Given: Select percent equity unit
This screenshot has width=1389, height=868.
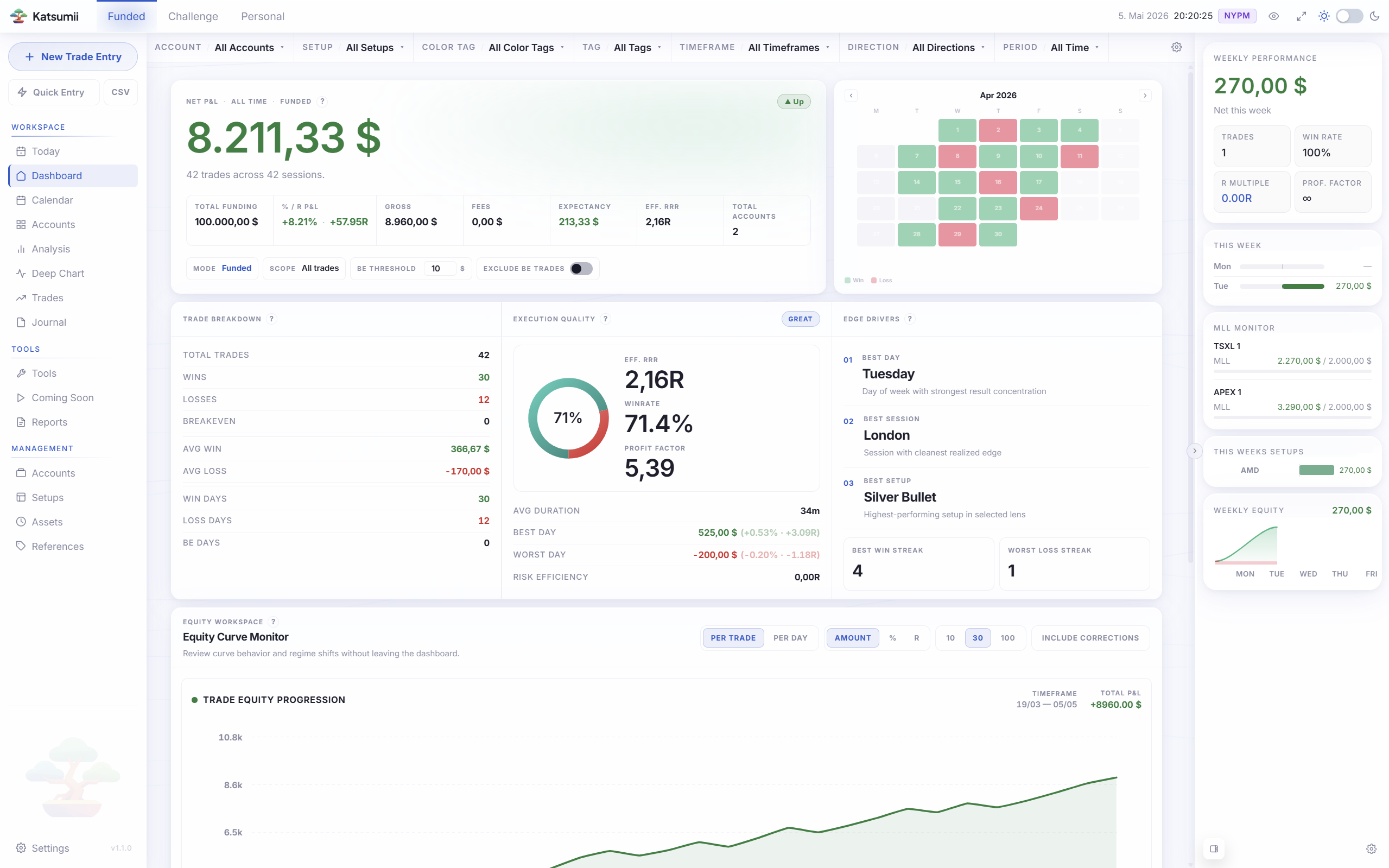Looking at the screenshot, I should click(x=892, y=638).
